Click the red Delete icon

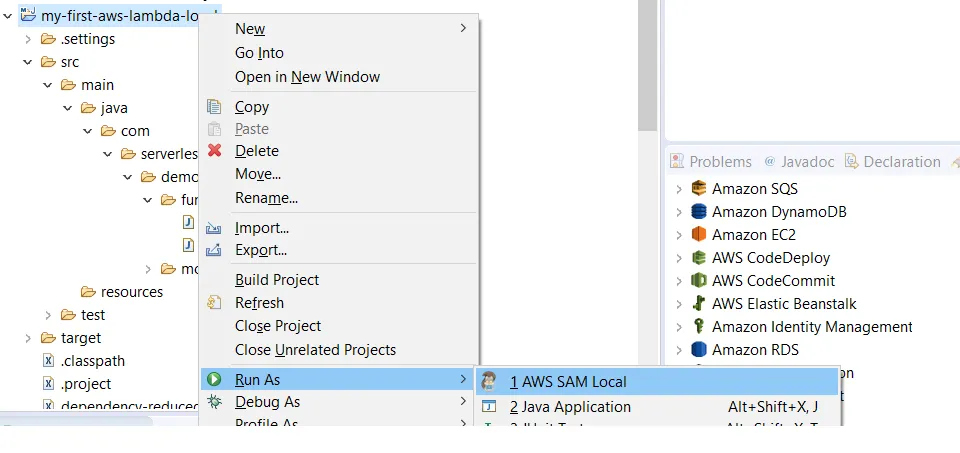click(x=214, y=150)
